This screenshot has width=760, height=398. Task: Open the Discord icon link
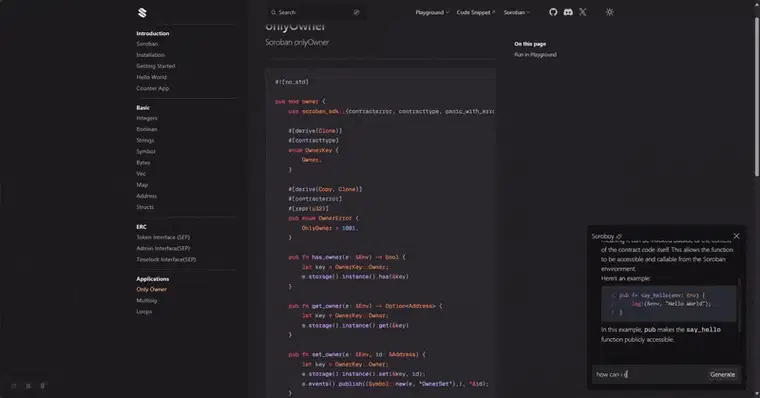pos(568,12)
